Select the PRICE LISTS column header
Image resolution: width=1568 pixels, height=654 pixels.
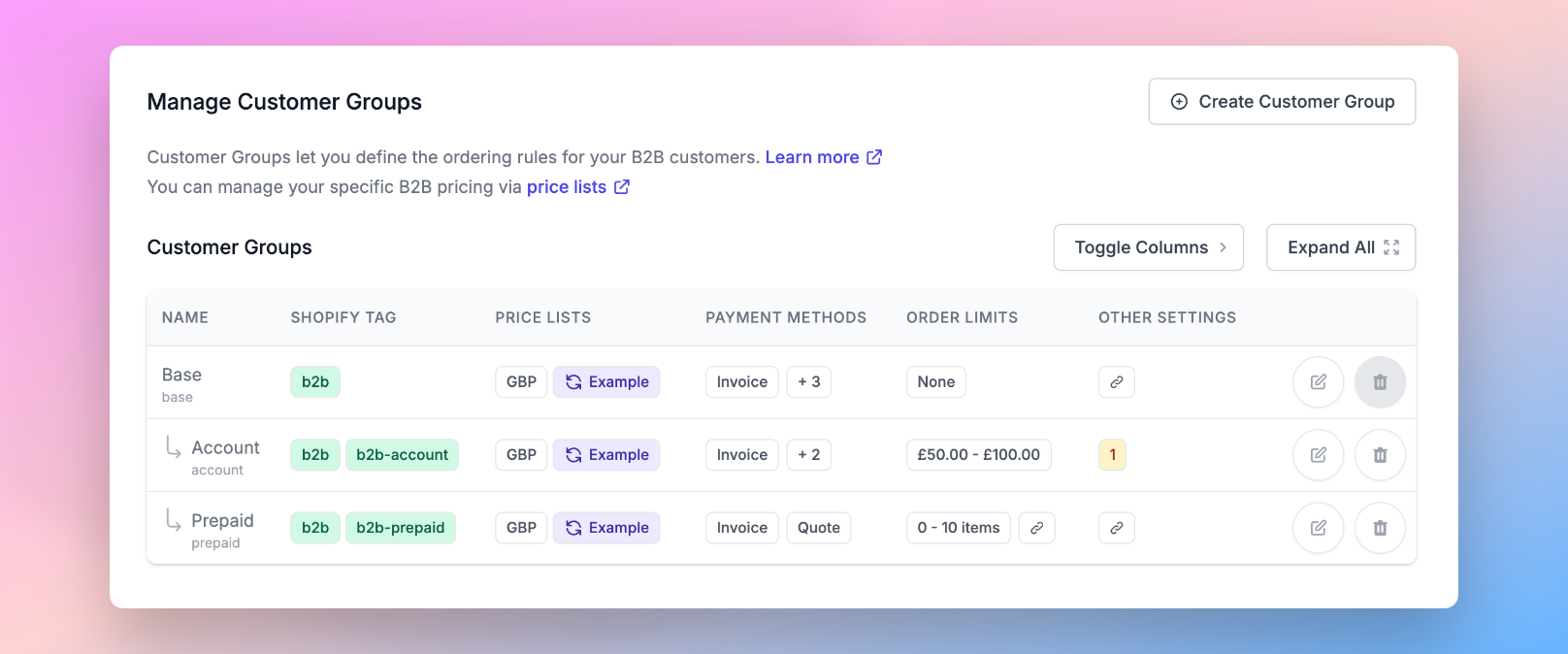point(542,317)
